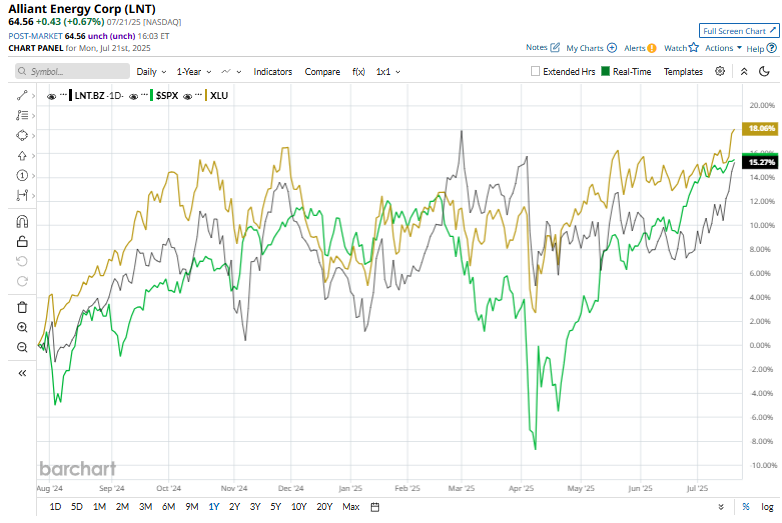
Task: Open LNT.BZ series options dots
Action: click(x=63, y=94)
